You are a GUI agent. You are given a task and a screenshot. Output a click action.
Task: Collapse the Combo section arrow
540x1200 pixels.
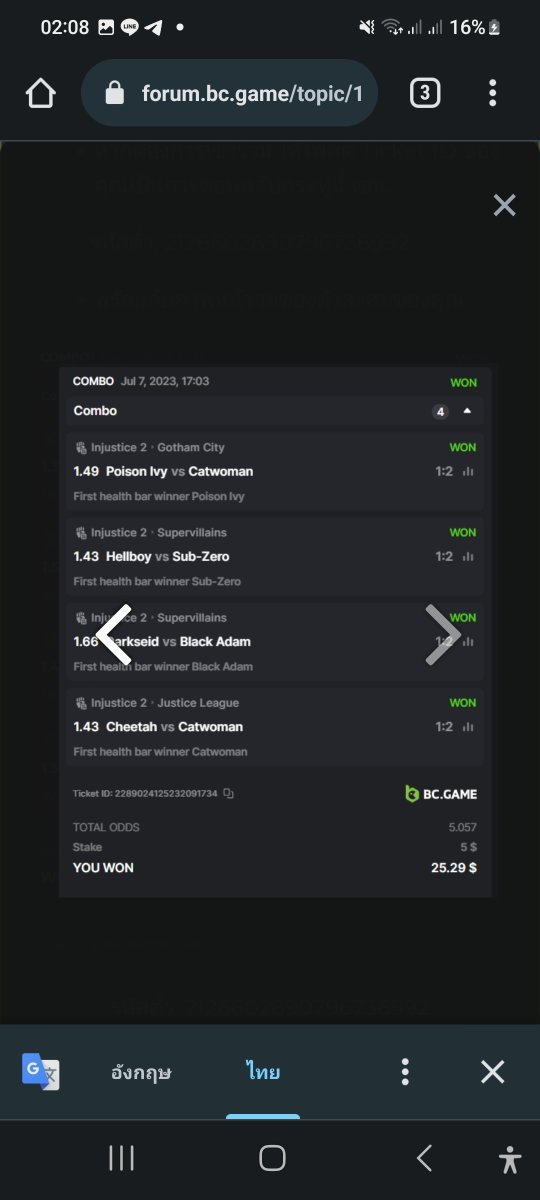click(x=467, y=411)
